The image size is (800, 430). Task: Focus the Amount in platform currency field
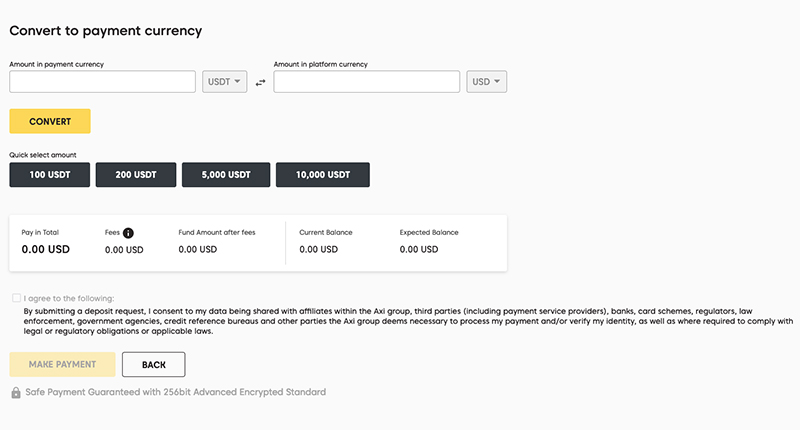click(x=367, y=82)
